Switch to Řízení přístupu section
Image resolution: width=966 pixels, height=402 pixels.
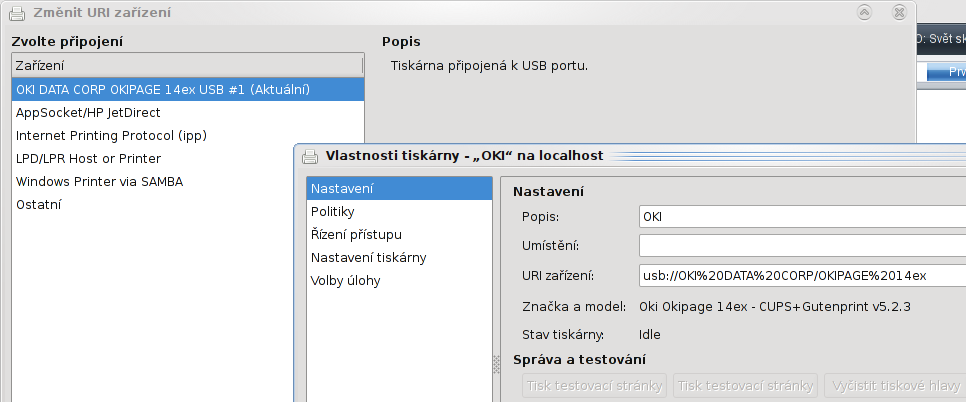point(399,235)
